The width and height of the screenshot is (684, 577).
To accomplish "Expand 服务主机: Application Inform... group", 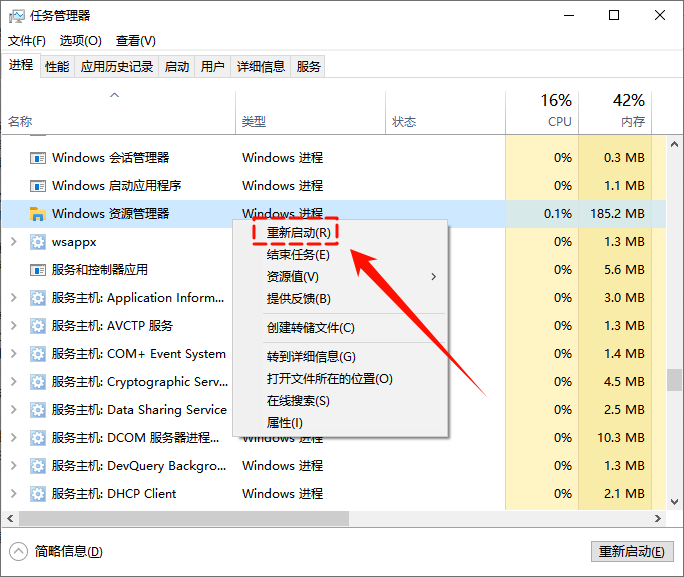I will point(14,297).
